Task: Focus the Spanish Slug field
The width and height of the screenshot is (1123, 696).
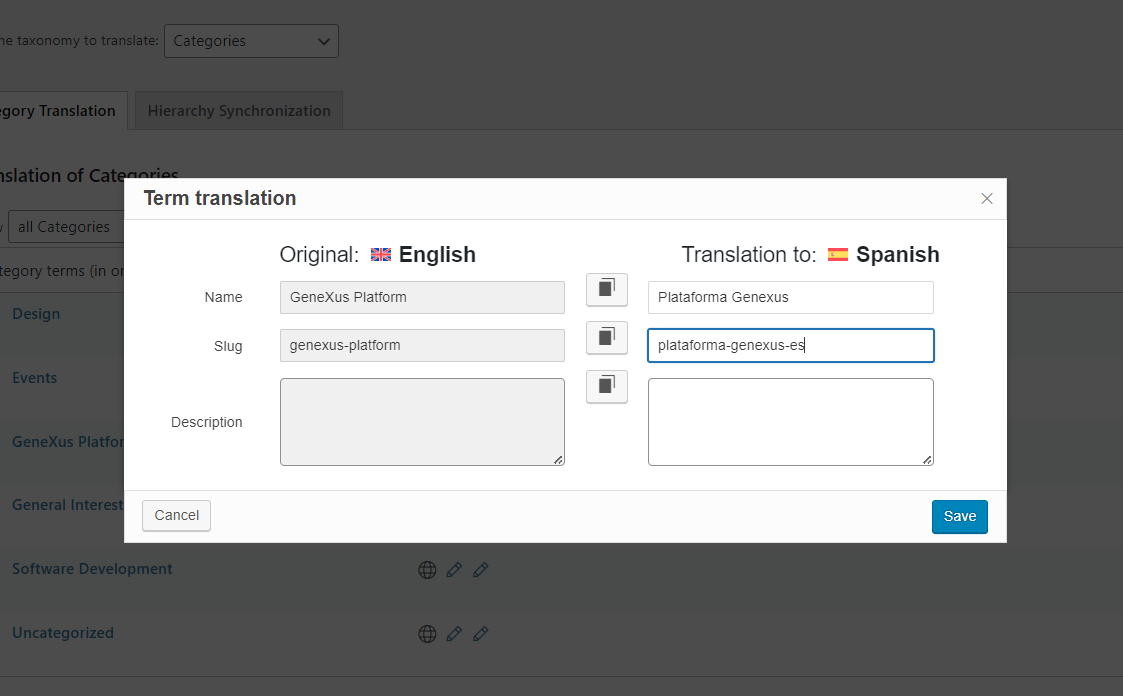Action: pyautogui.click(x=791, y=345)
